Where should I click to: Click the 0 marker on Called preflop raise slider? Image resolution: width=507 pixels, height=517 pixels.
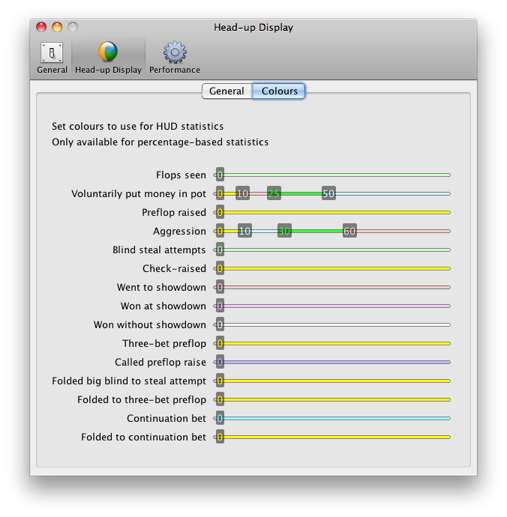coord(220,362)
